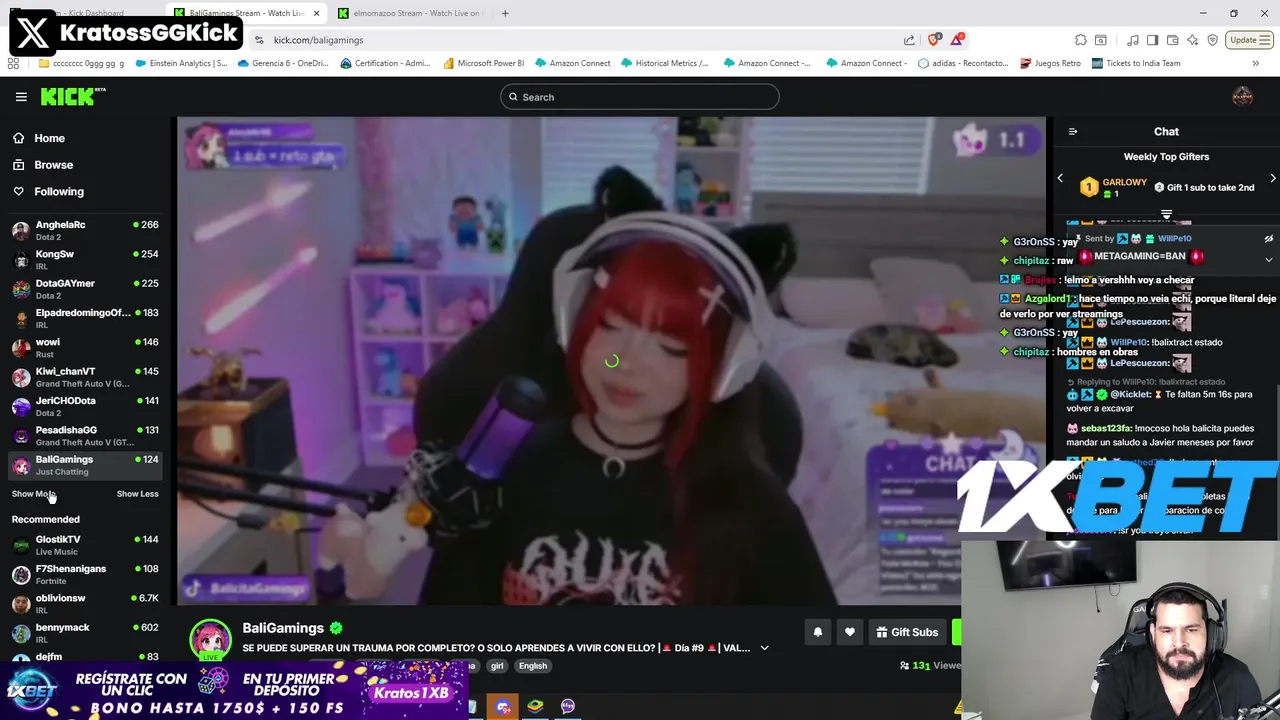
Task: Open wowi channel in sidebar
Action: [85, 347]
